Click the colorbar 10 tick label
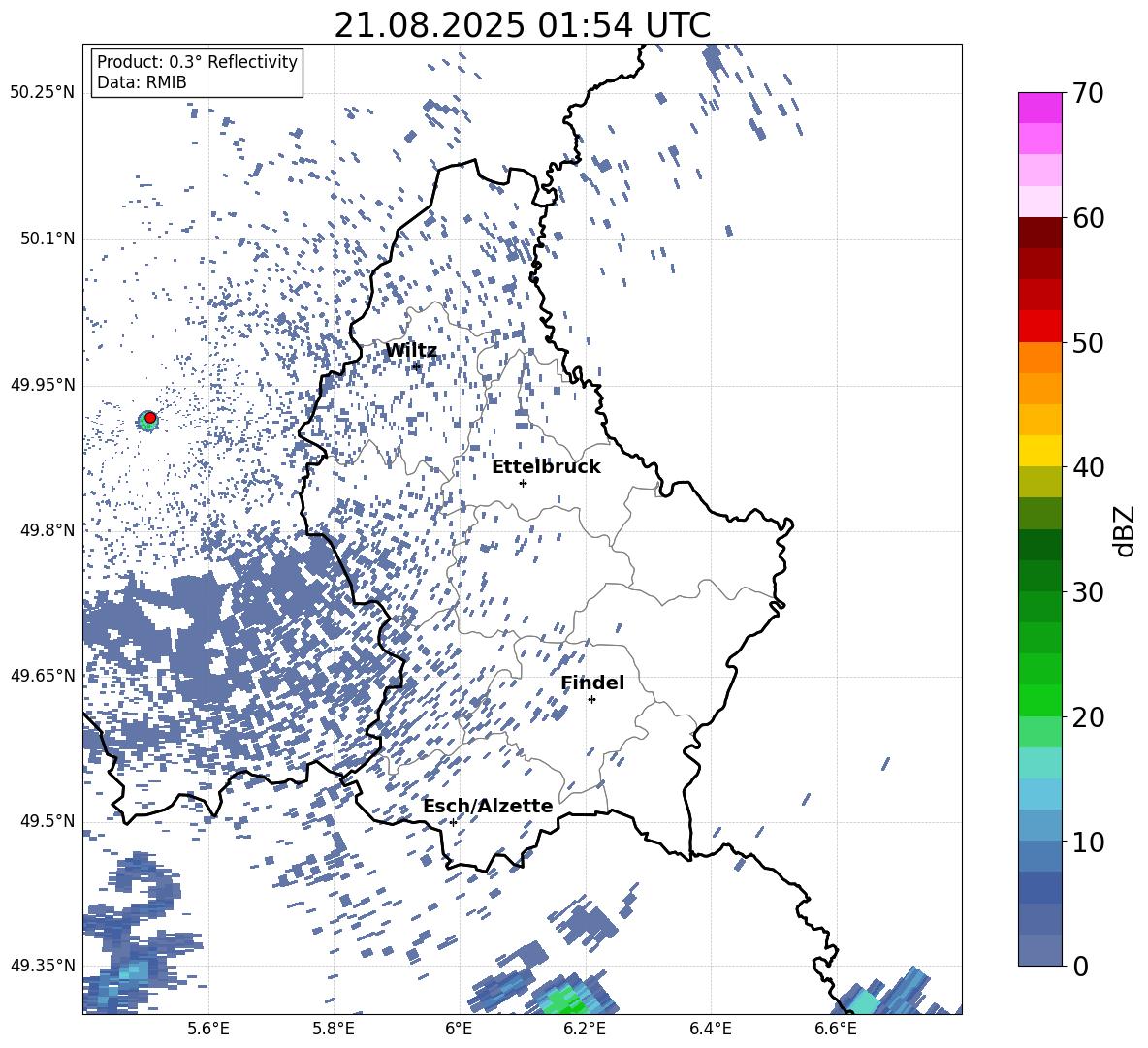The height and width of the screenshot is (1048, 1148). point(1088,842)
